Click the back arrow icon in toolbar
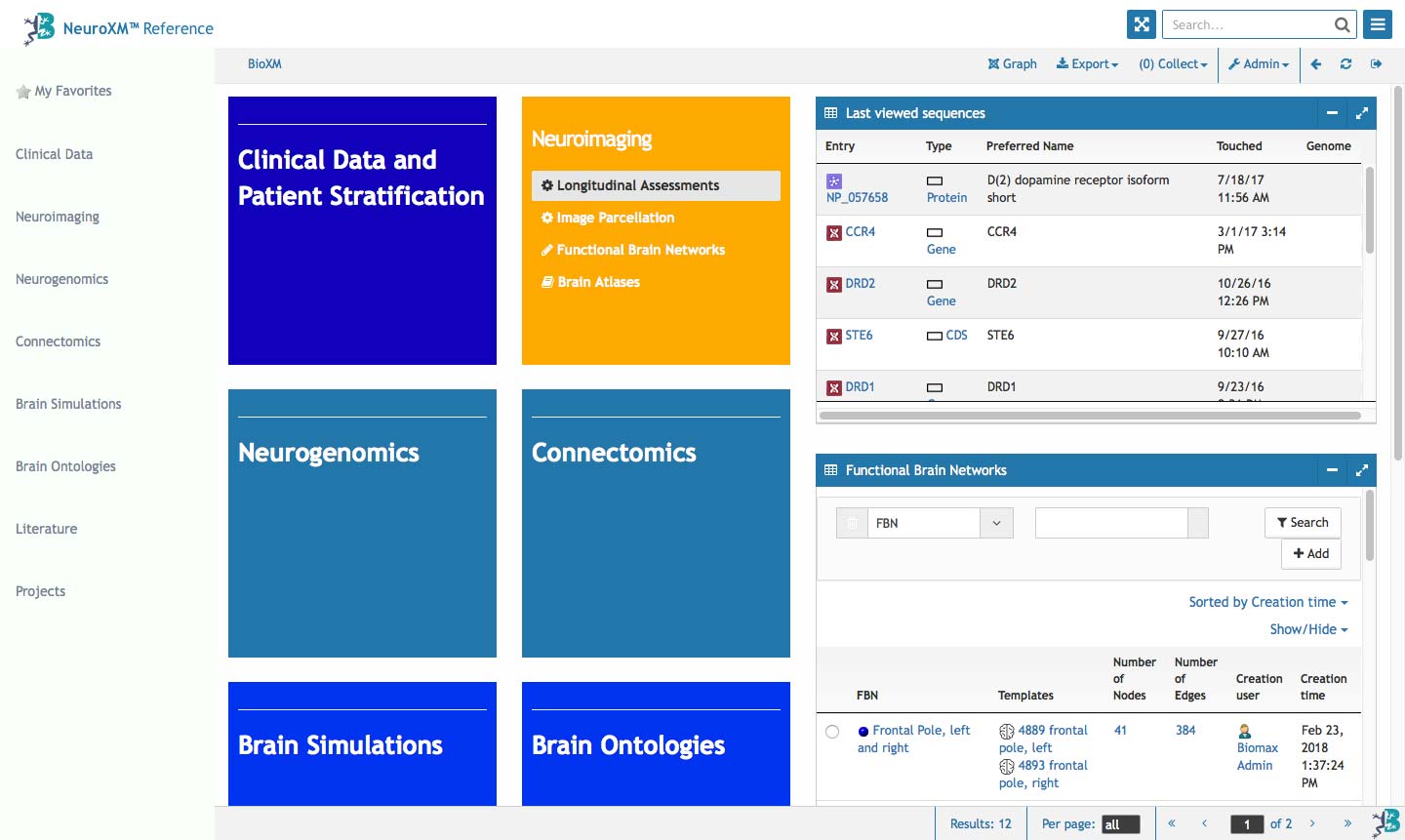This screenshot has width=1405, height=840. coord(1316,64)
